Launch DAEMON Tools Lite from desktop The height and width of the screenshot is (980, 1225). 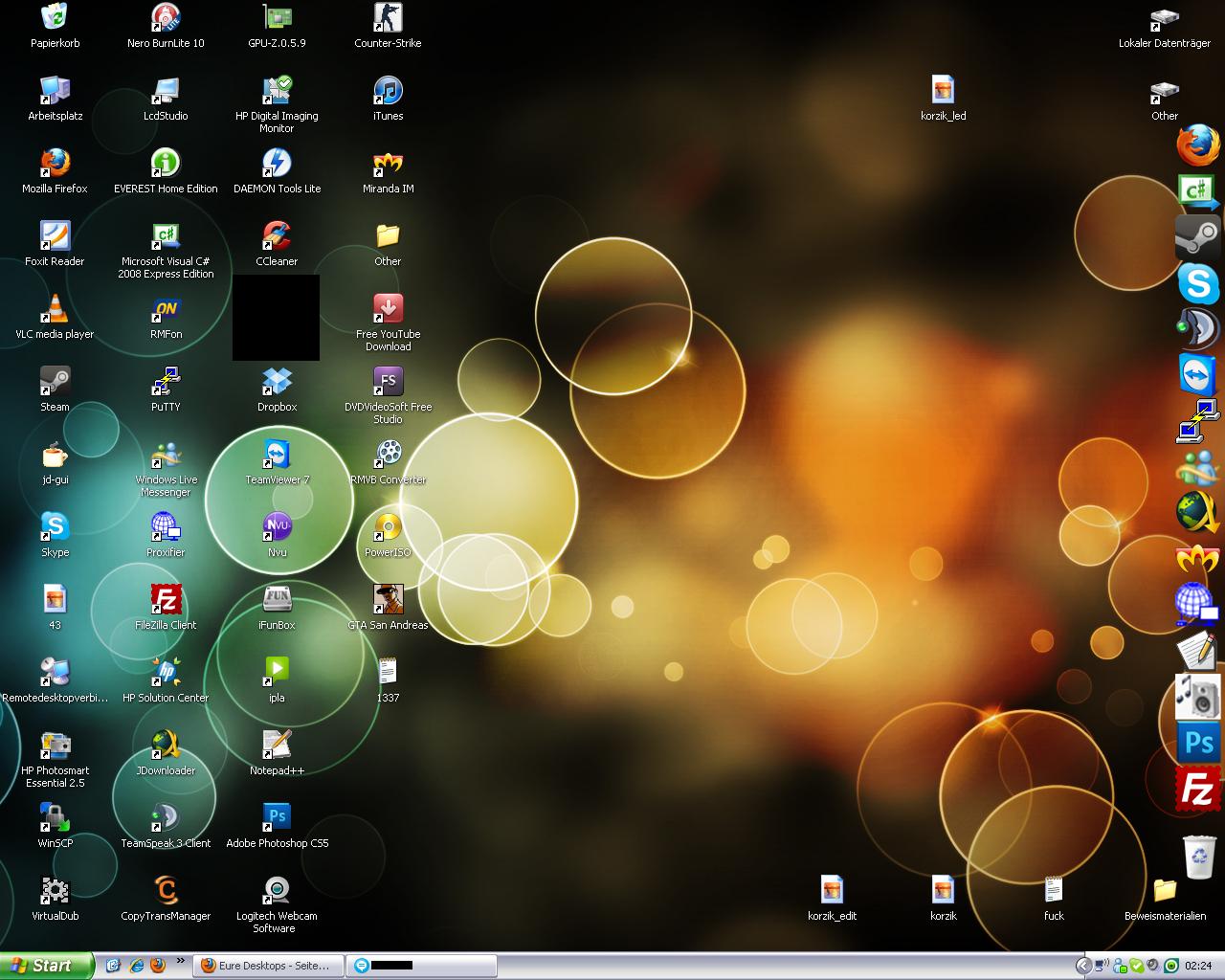pyautogui.click(x=277, y=164)
